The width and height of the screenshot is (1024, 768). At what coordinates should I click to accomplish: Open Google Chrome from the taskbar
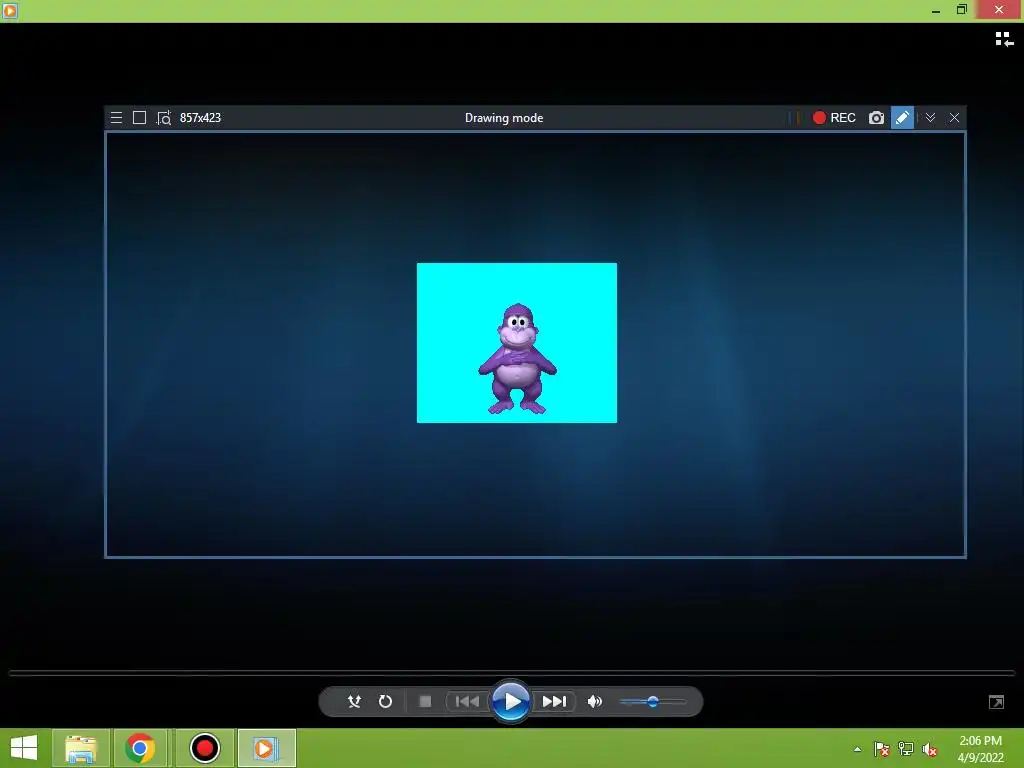tap(140, 748)
